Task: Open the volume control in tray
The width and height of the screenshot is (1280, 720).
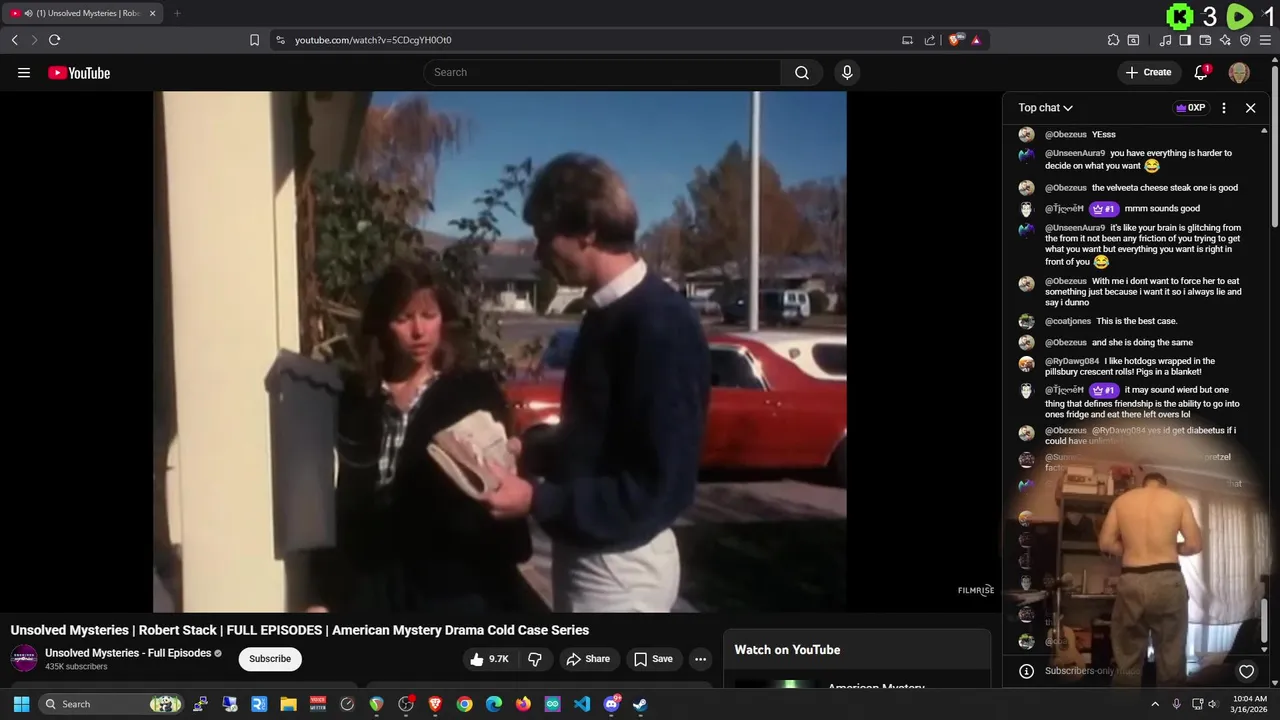Action: pyautogui.click(x=1213, y=704)
